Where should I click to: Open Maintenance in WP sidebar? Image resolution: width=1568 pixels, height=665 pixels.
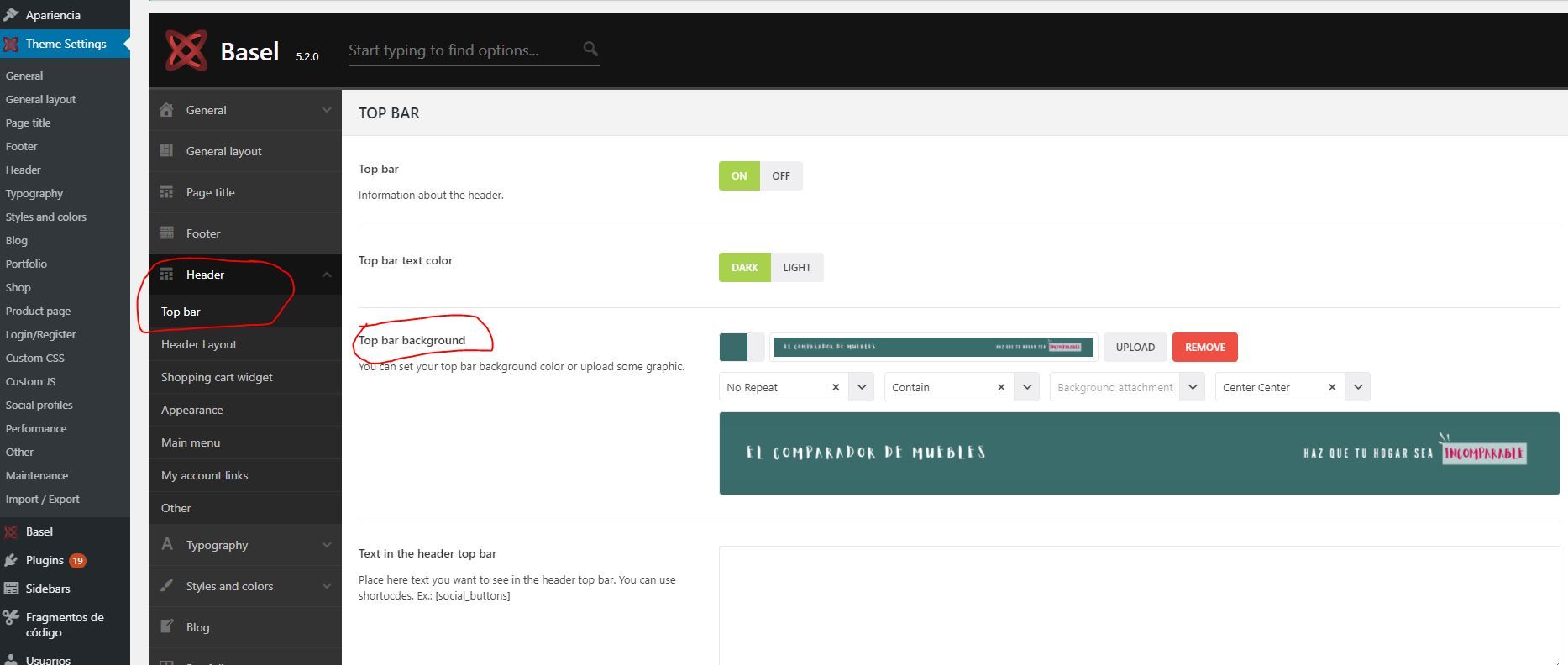[x=37, y=475]
